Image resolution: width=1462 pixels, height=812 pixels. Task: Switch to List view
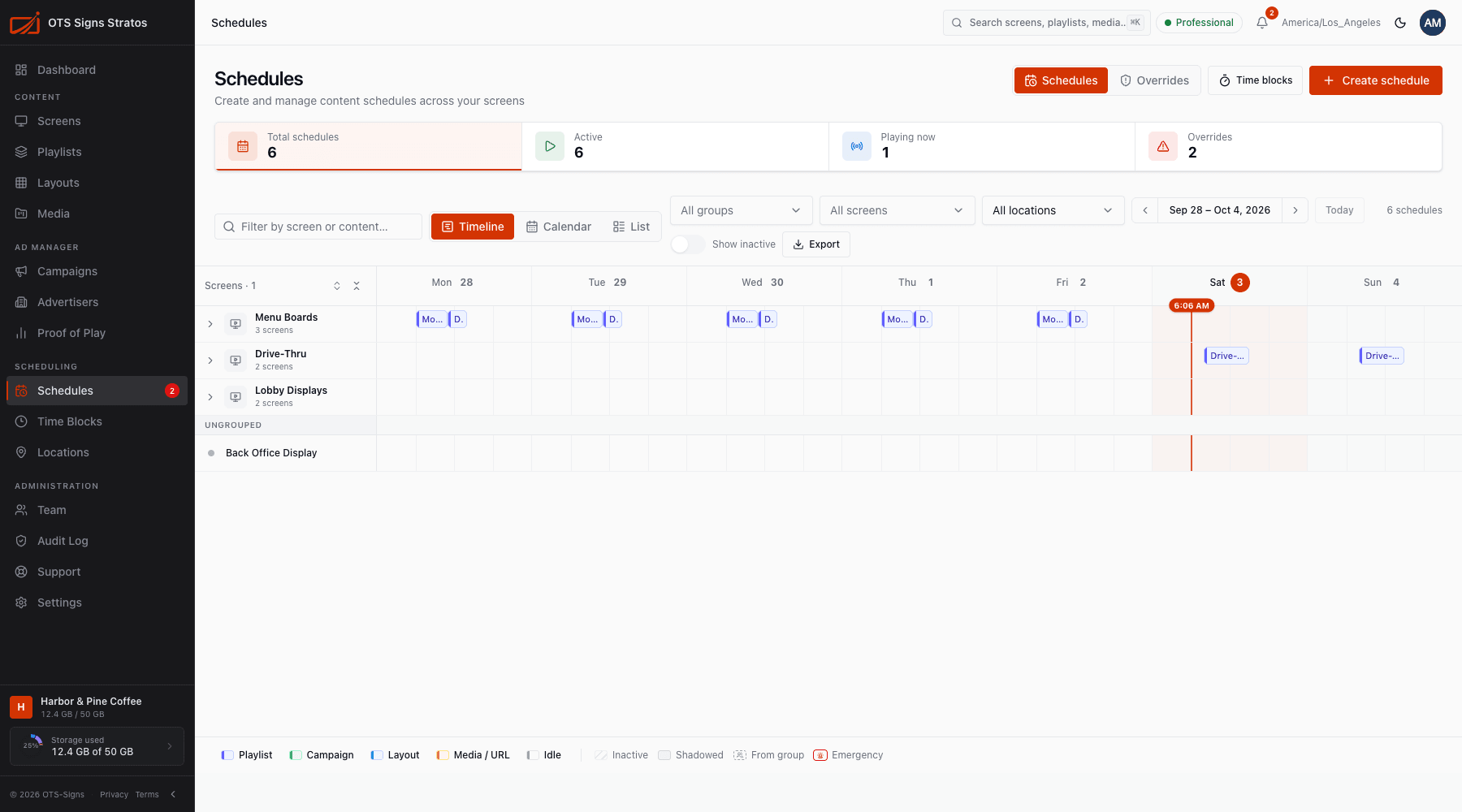tap(631, 227)
